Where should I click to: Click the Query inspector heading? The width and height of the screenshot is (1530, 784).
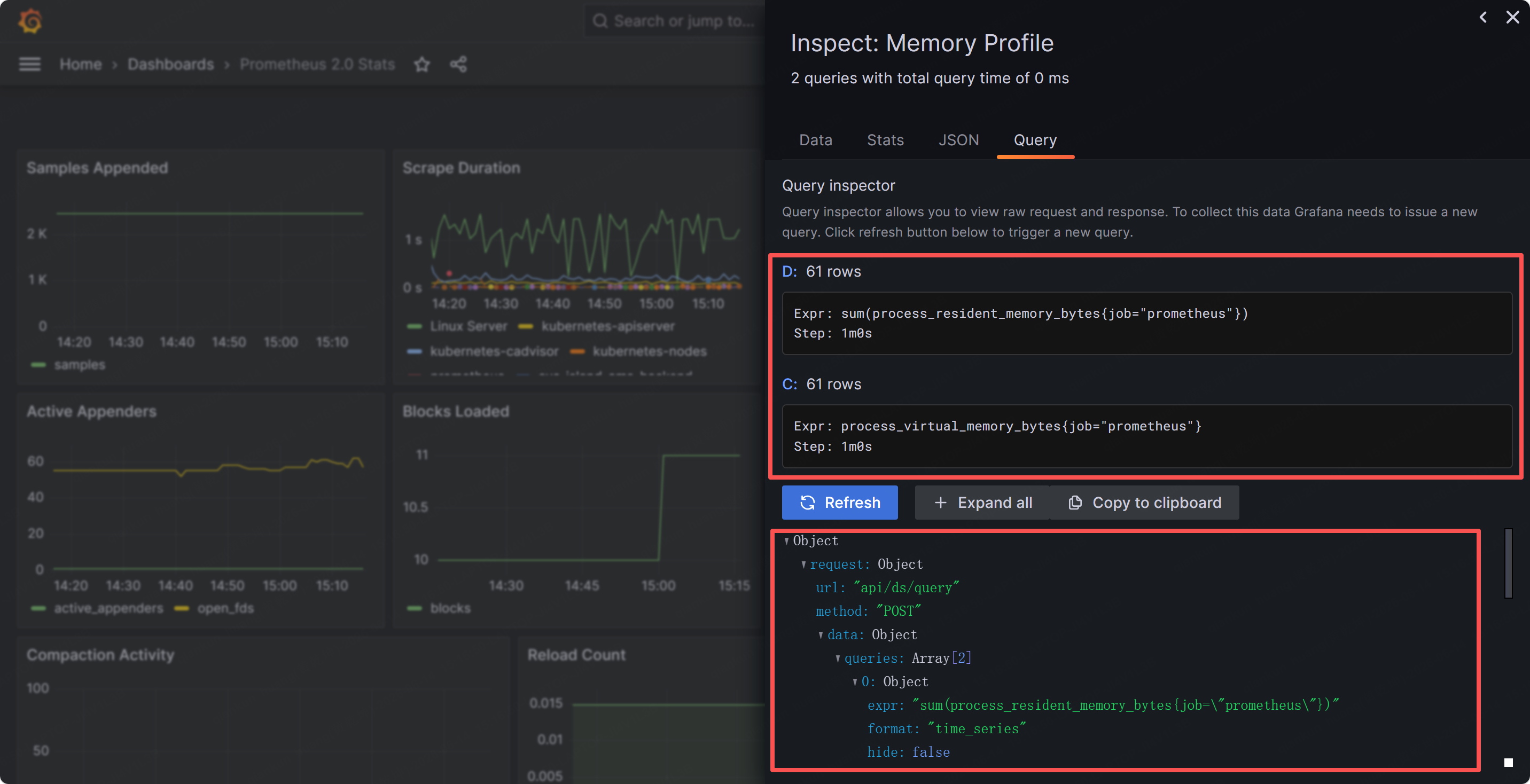(838, 186)
